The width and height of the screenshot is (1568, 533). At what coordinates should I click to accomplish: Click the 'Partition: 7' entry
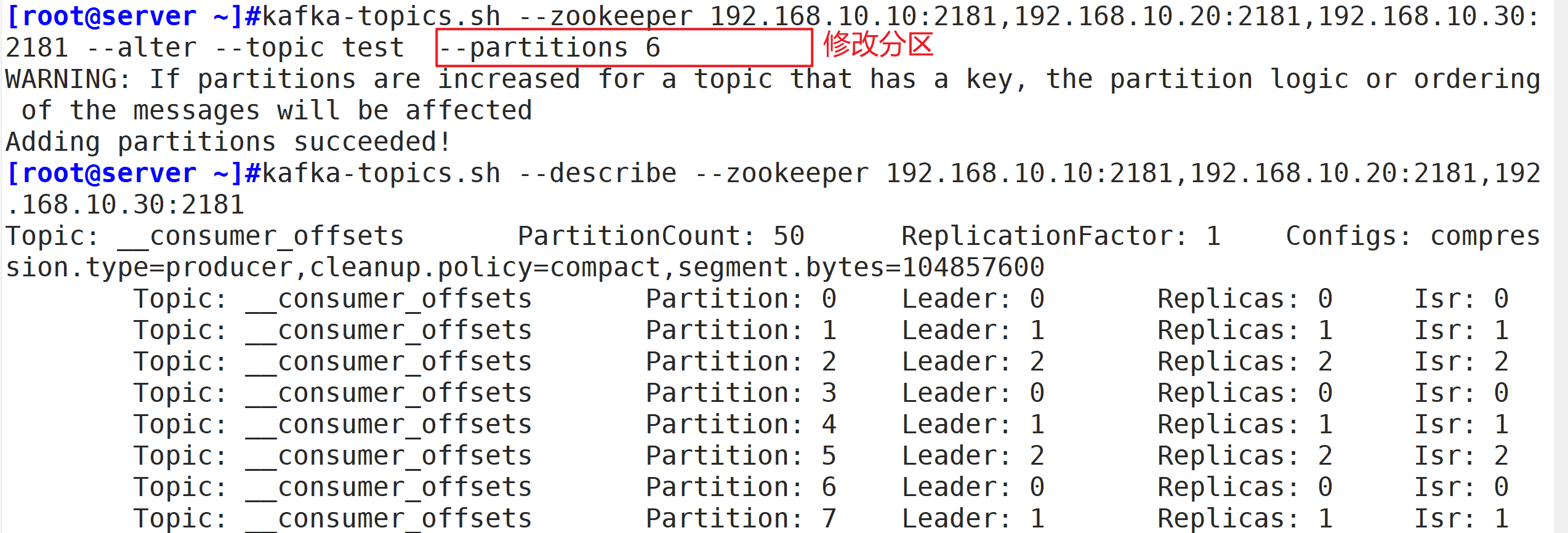click(741, 518)
